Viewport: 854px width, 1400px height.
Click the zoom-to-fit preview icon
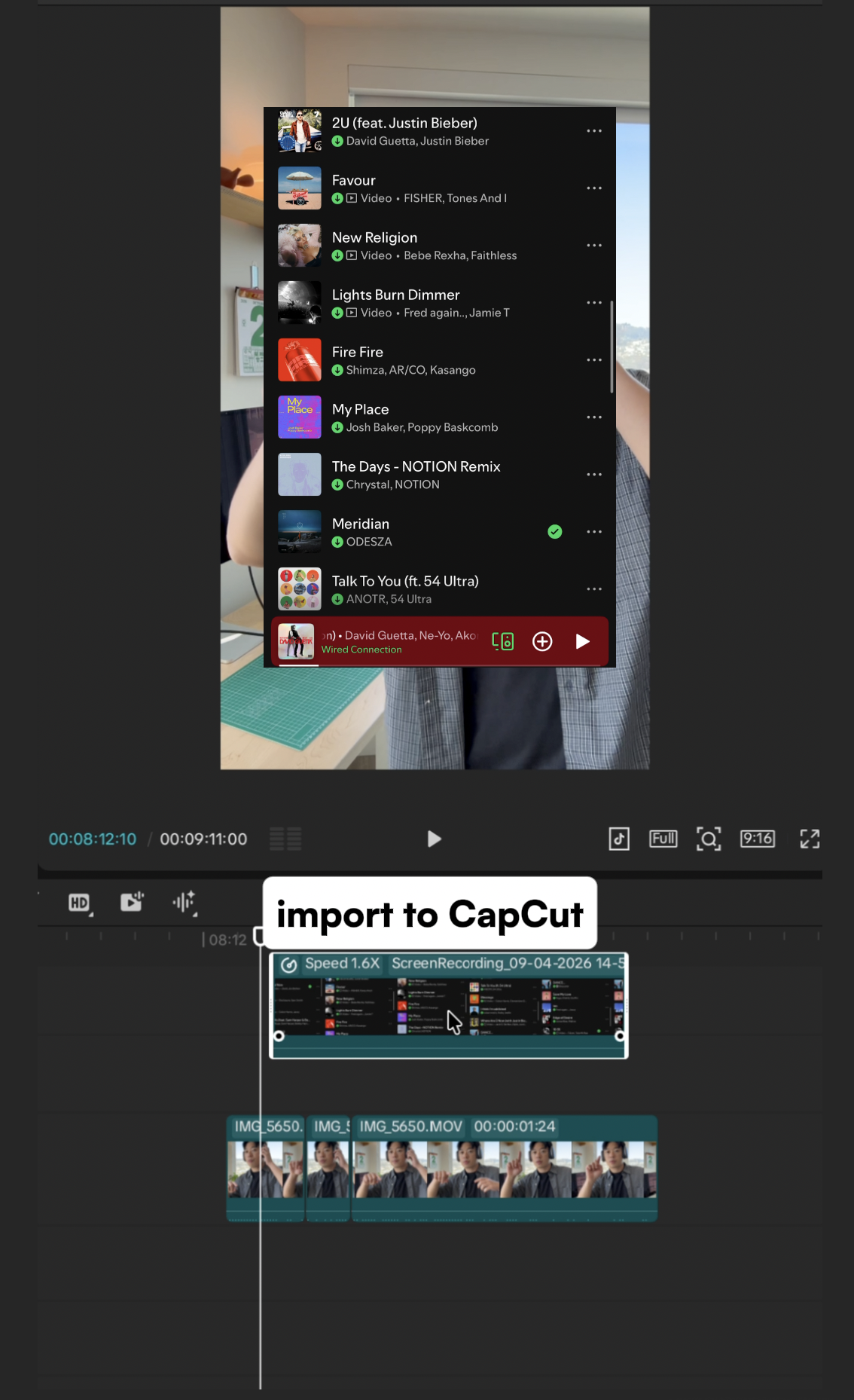point(709,839)
